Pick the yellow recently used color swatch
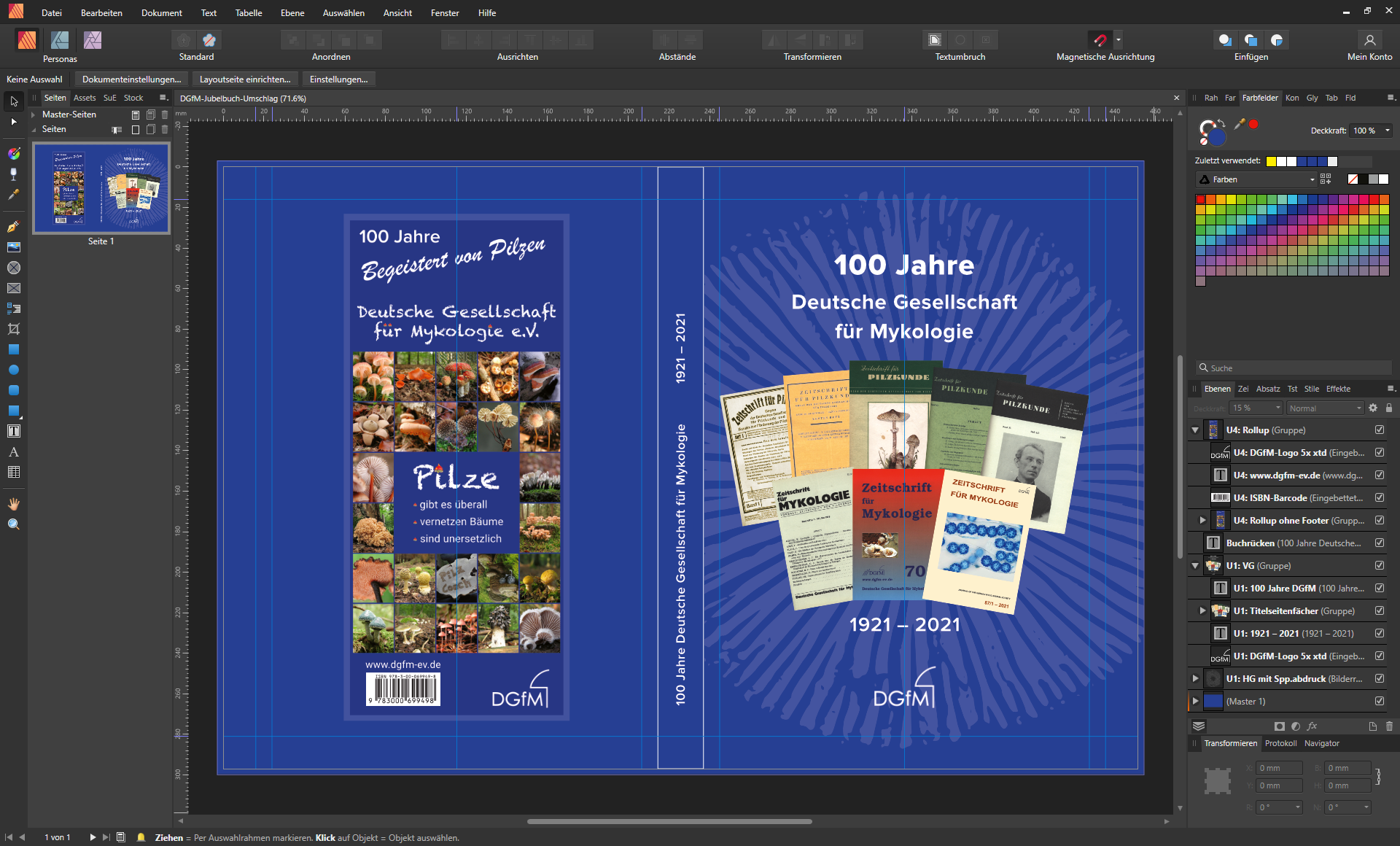 tap(1271, 161)
